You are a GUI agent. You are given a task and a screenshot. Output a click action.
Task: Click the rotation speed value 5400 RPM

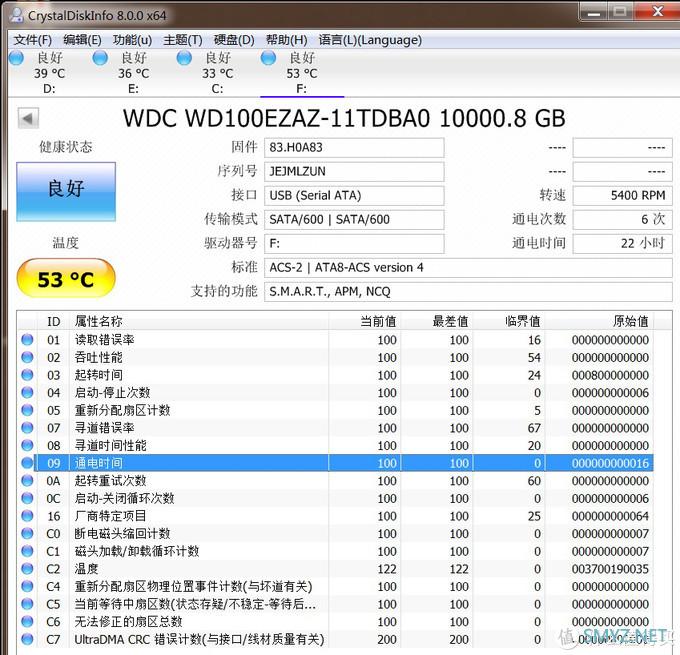[x=622, y=196]
